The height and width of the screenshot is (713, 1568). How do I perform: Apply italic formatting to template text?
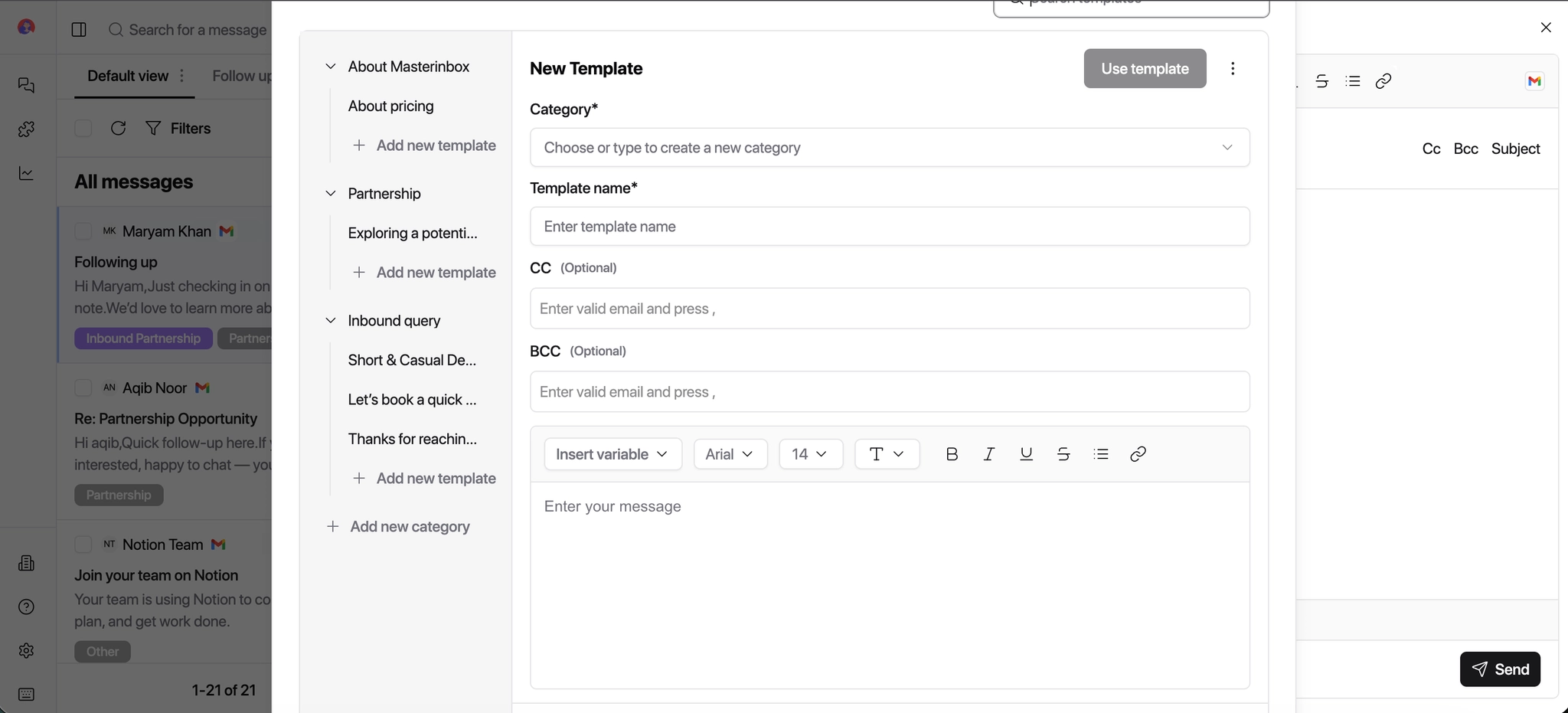click(988, 454)
